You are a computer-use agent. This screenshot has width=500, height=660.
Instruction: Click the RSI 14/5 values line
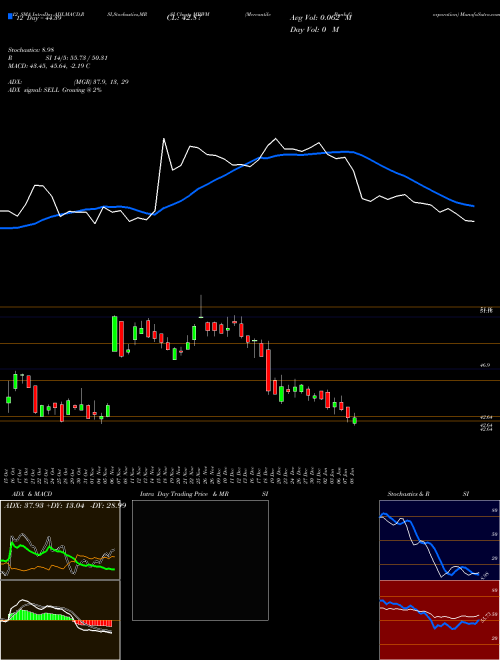[58, 58]
